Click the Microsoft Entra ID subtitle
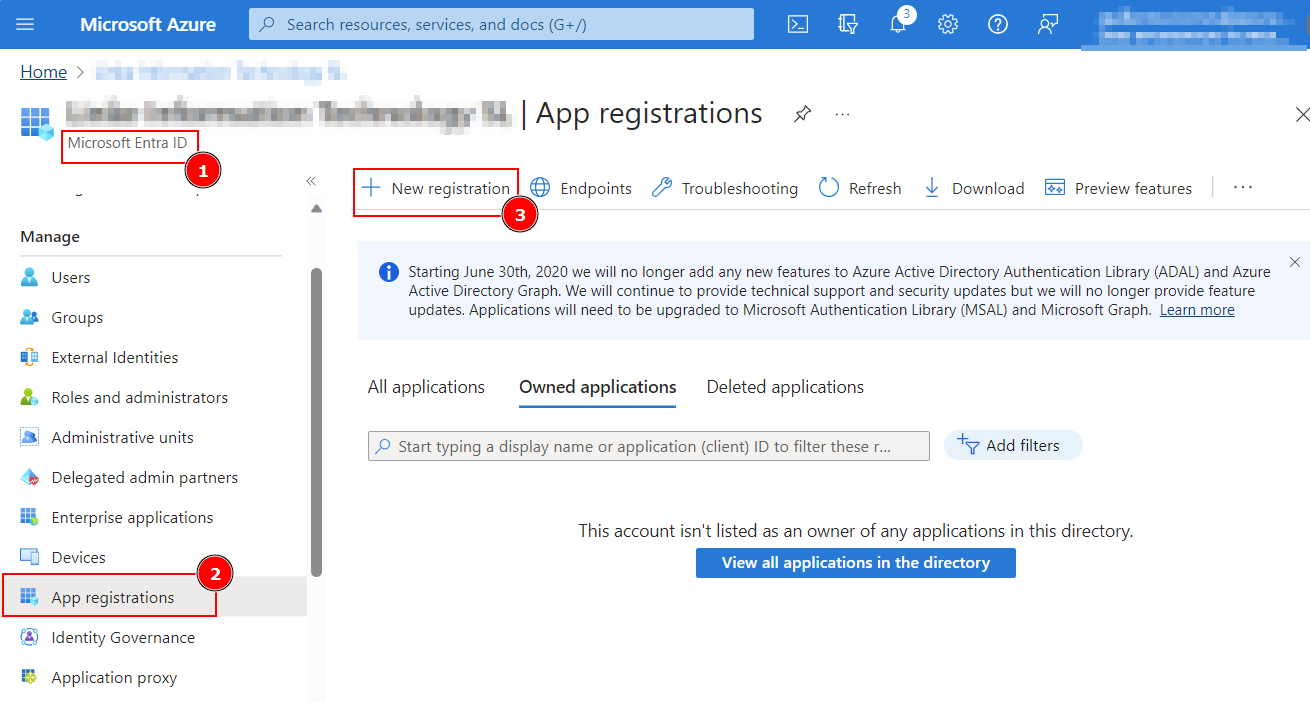 pyautogui.click(x=127, y=143)
